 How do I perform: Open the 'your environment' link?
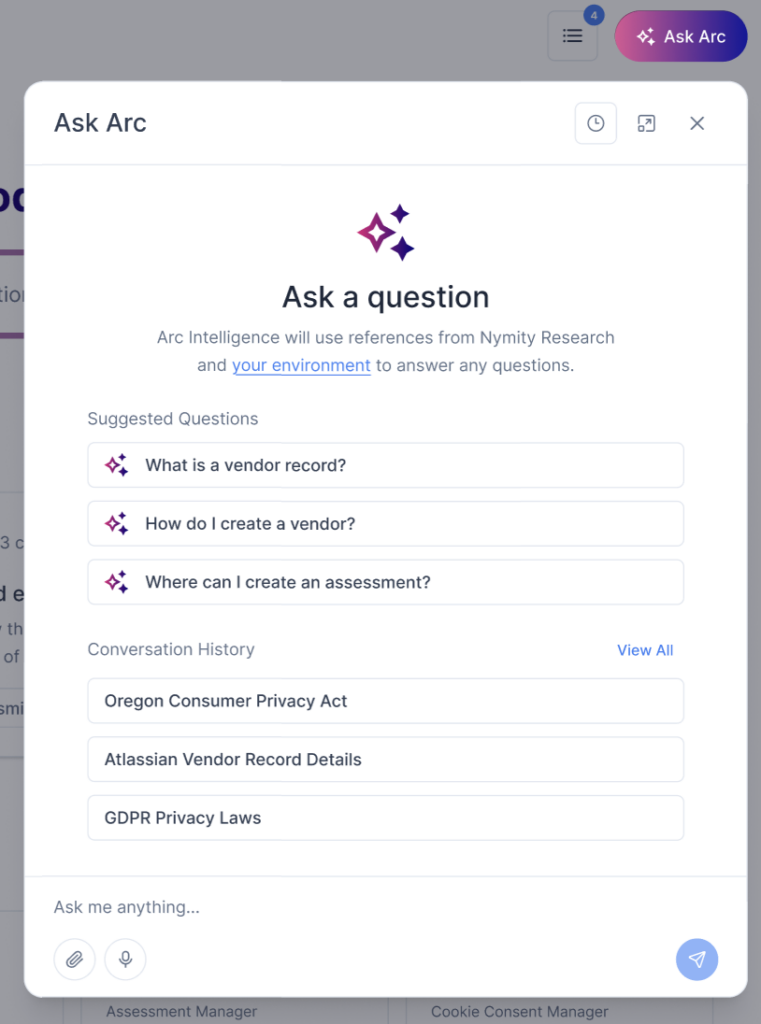[x=301, y=365]
